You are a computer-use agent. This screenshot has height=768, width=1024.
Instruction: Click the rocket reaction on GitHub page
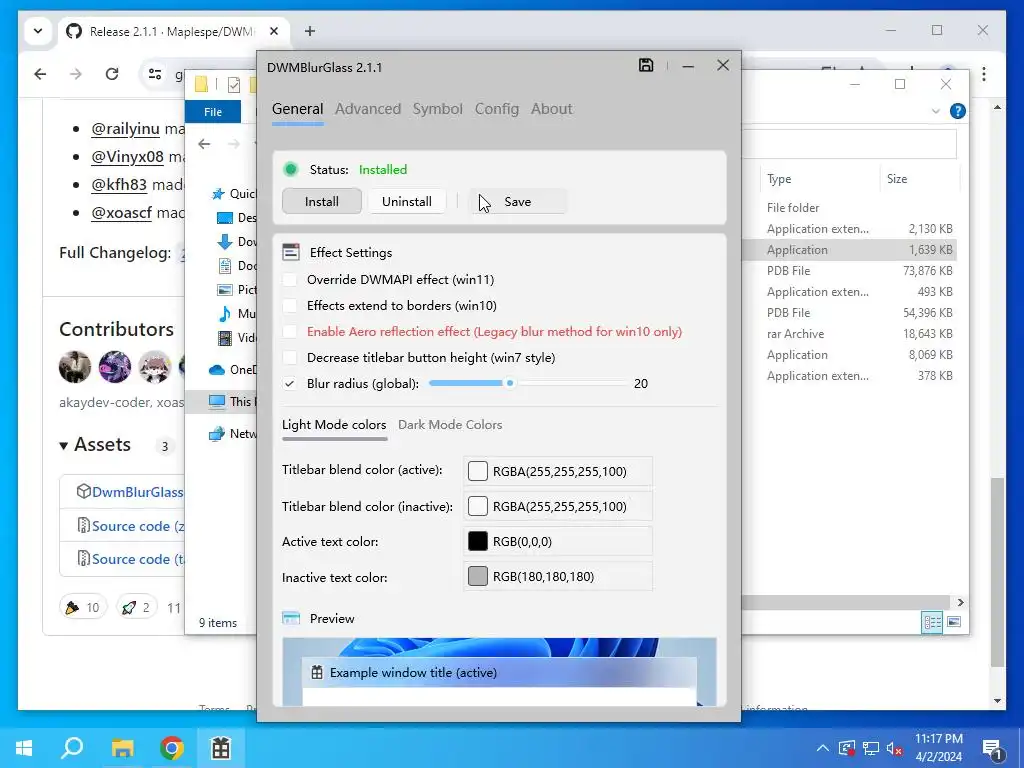tap(136, 607)
